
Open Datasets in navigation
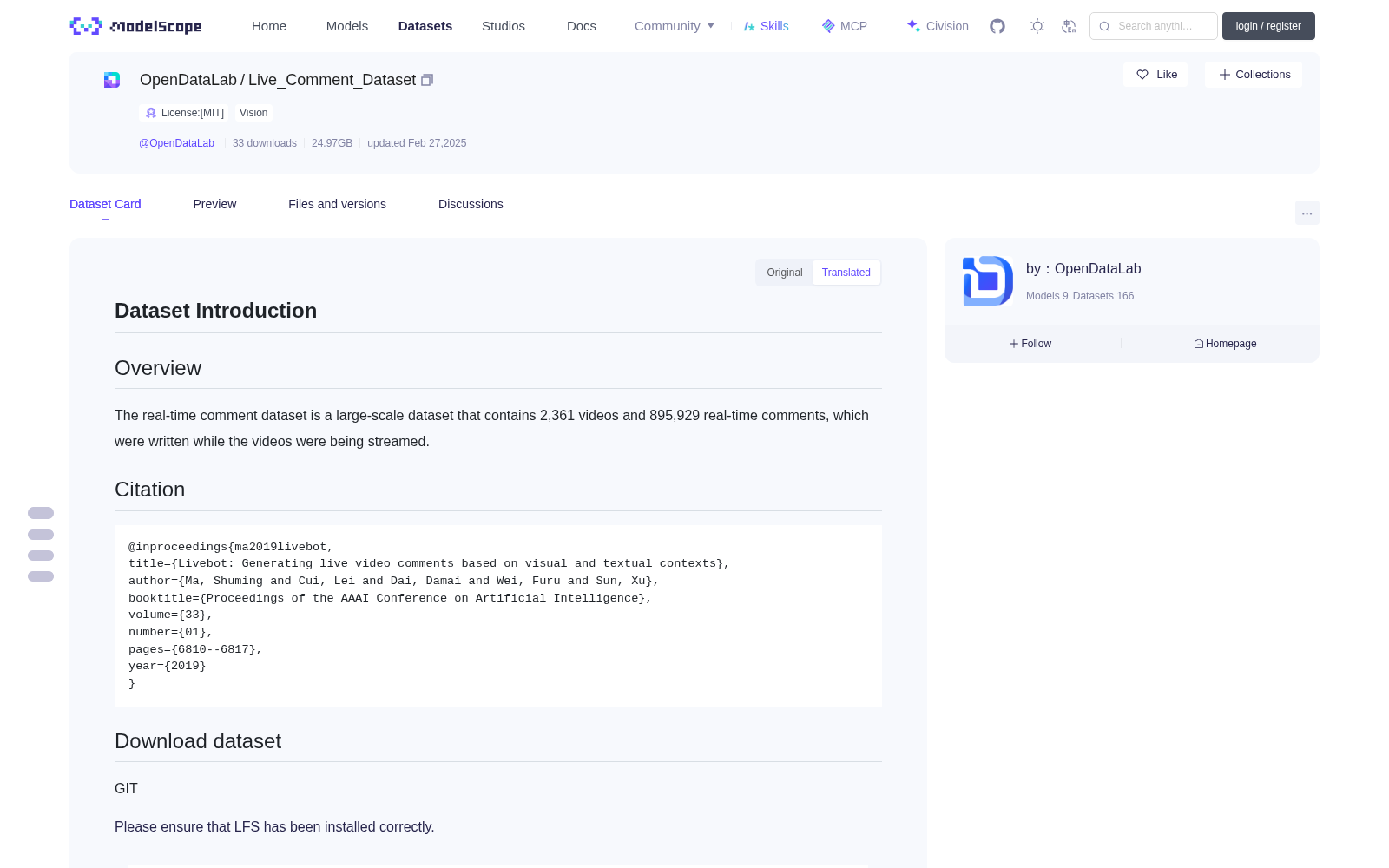425,26
